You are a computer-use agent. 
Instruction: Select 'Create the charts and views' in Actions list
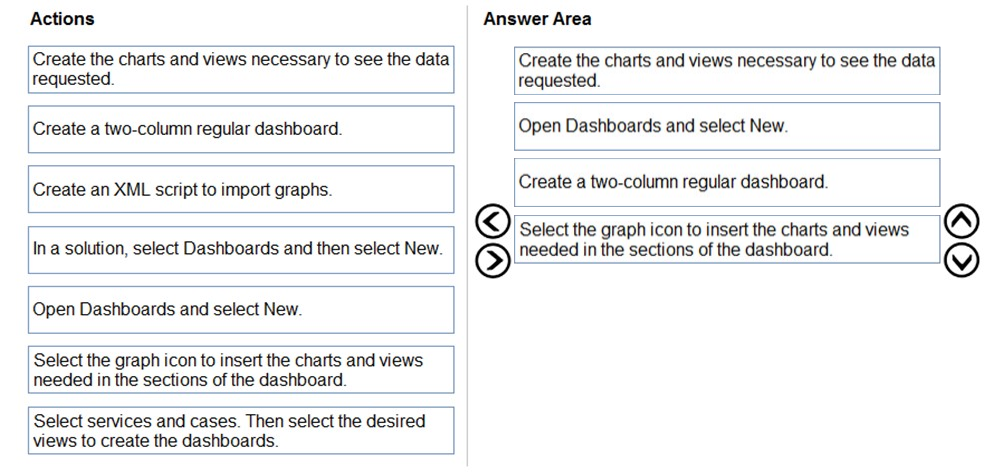tap(240, 69)
